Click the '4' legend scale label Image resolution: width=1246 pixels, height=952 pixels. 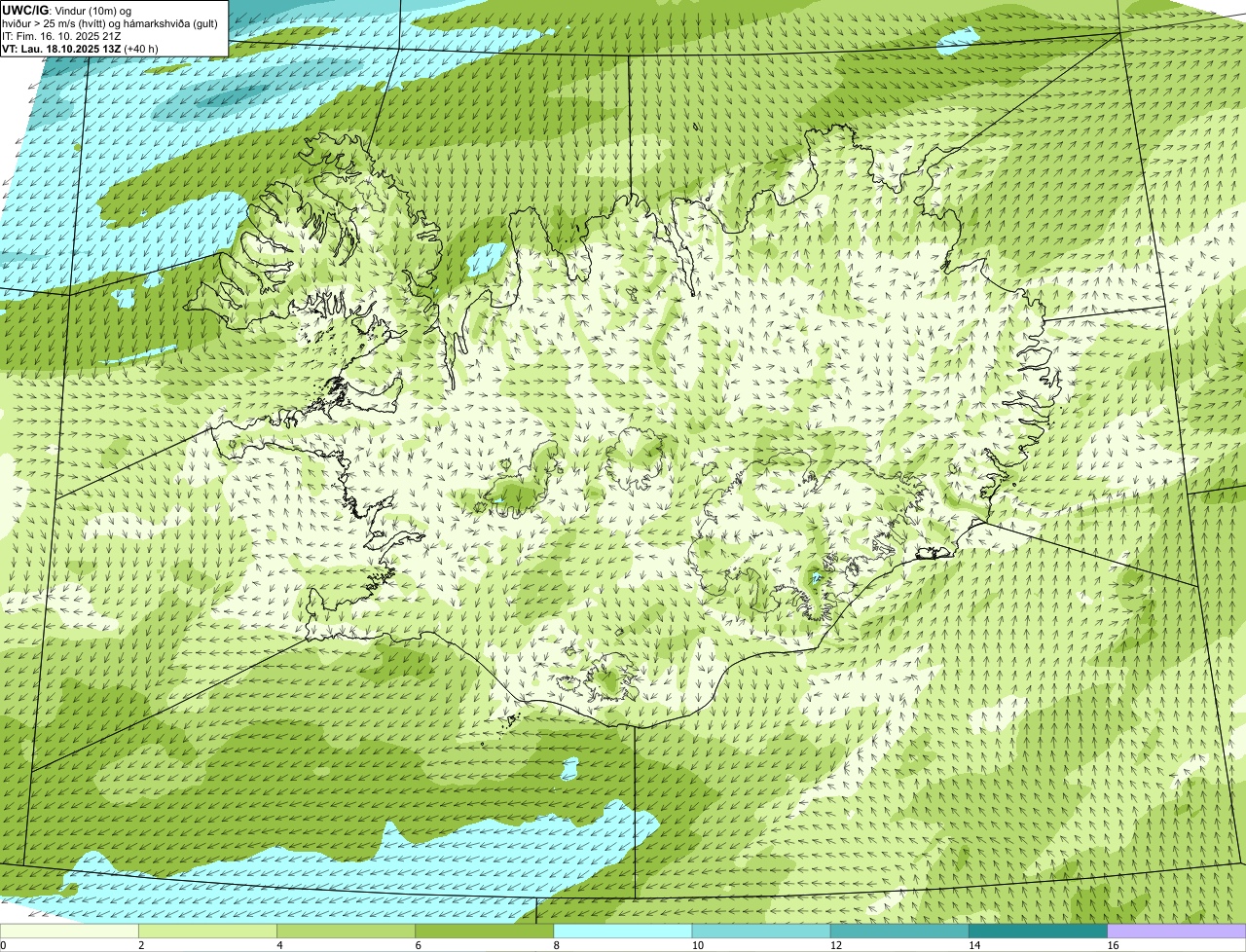tap(279, 945)
